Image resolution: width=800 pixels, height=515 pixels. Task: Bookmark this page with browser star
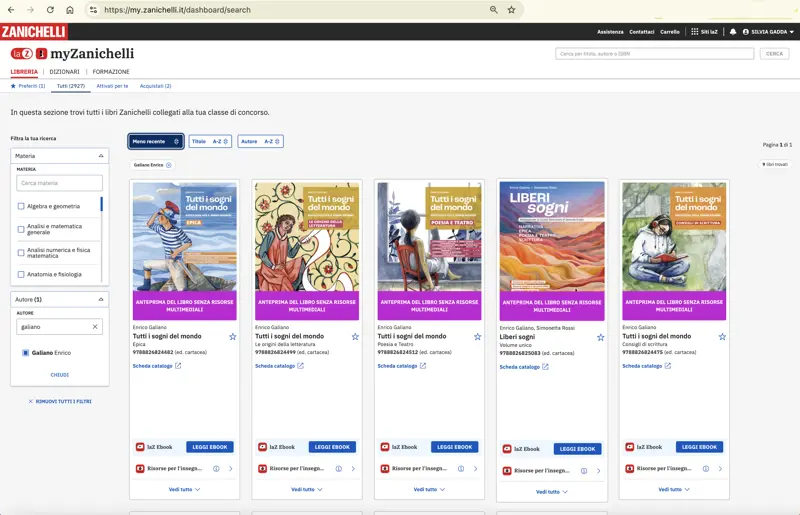(x=511, y=10)
